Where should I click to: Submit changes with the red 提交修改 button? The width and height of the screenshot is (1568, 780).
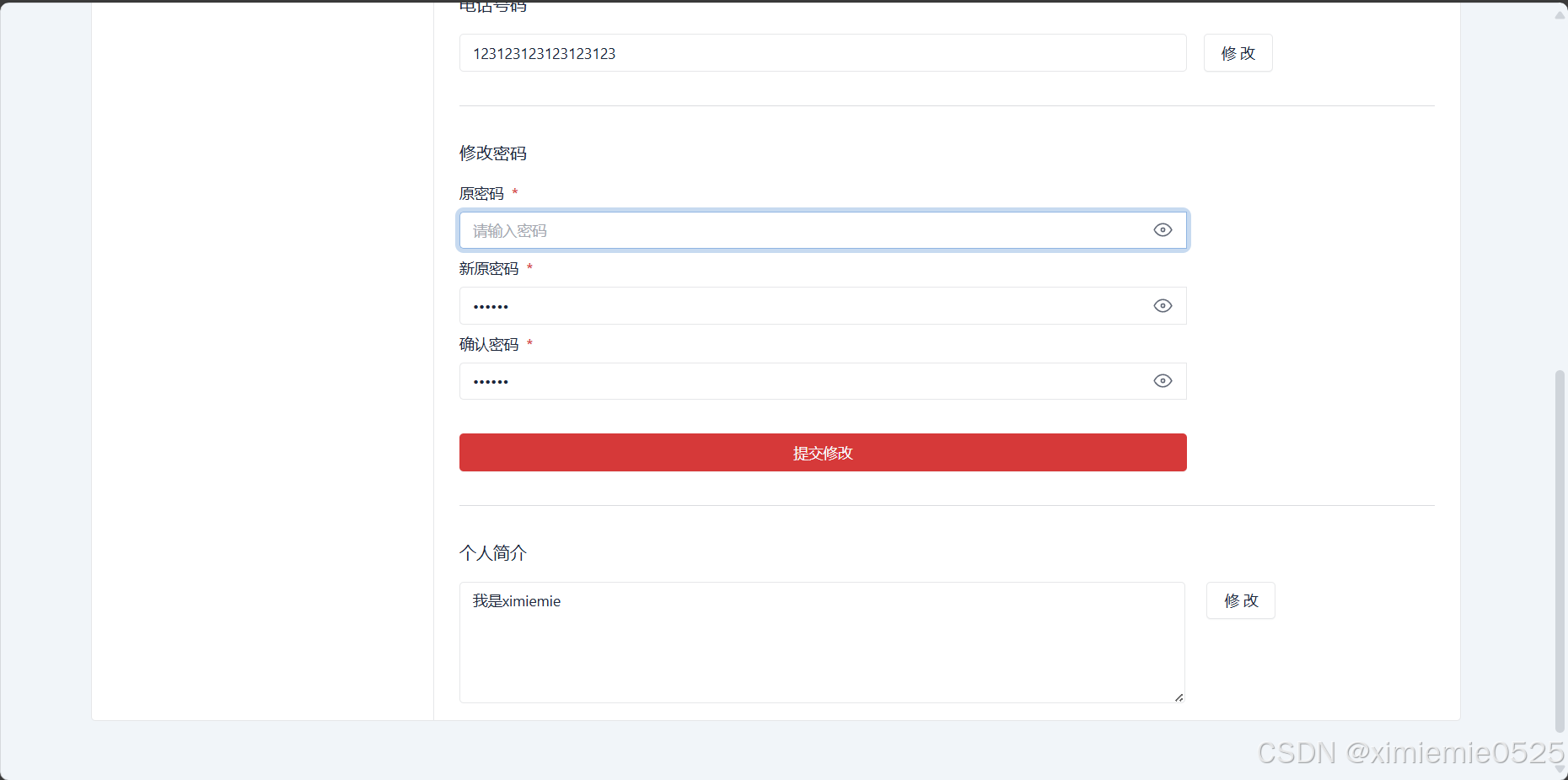tap(823, 453)
